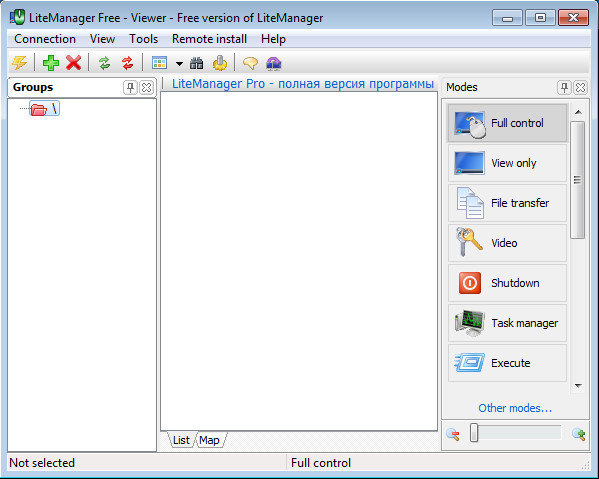Click the red refresh arrows icon
599x479 pixels.
128,63
